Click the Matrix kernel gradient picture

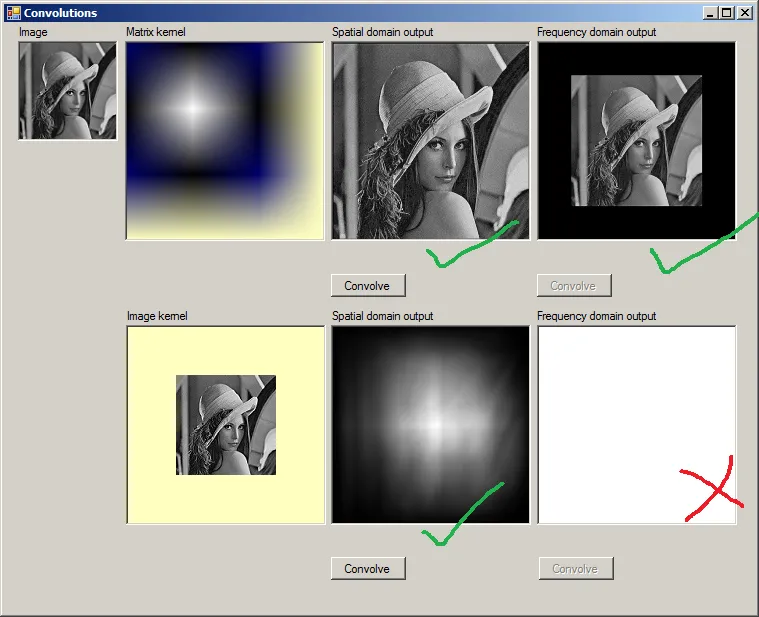click(225, 141)
